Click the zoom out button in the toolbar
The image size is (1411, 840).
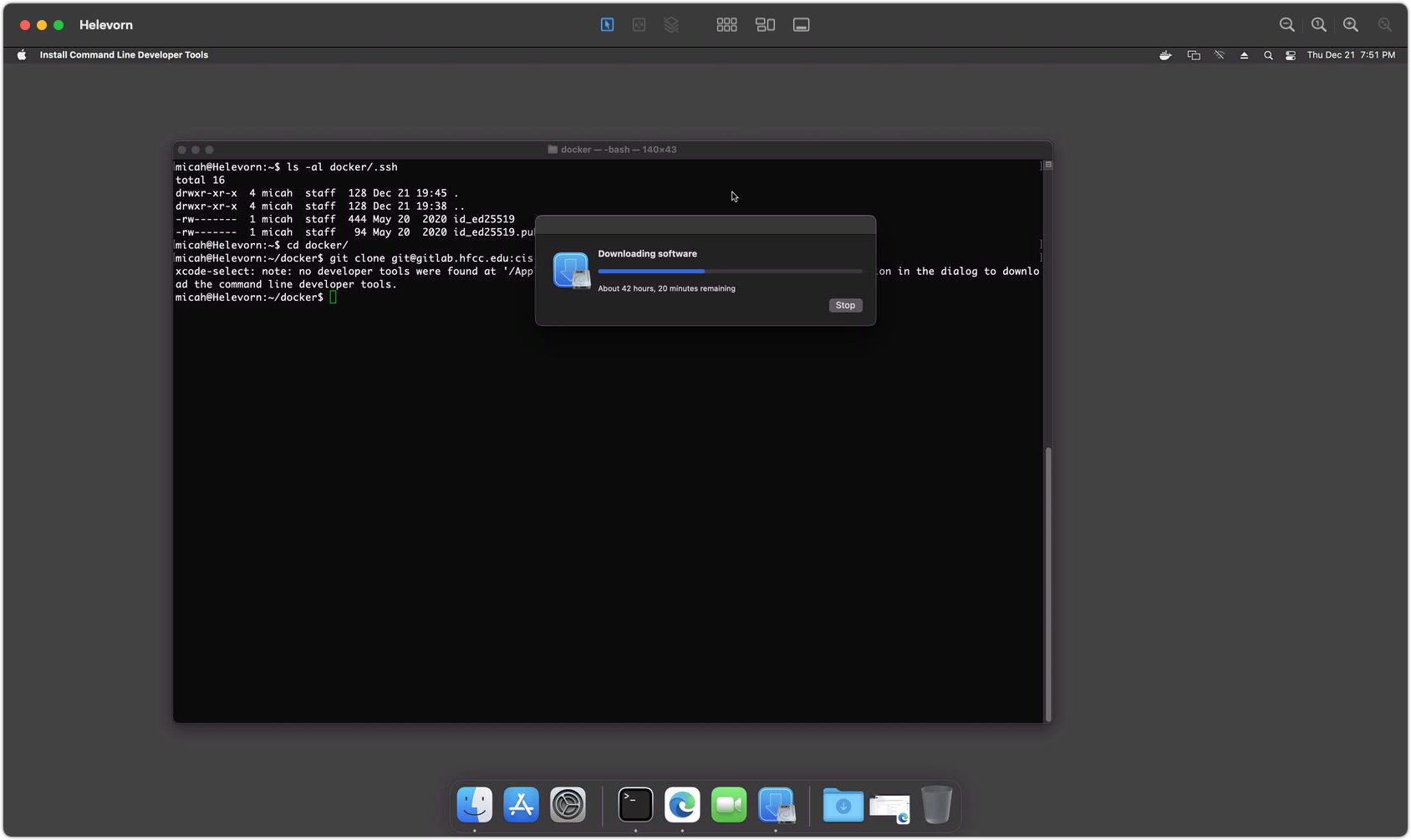1287,24
